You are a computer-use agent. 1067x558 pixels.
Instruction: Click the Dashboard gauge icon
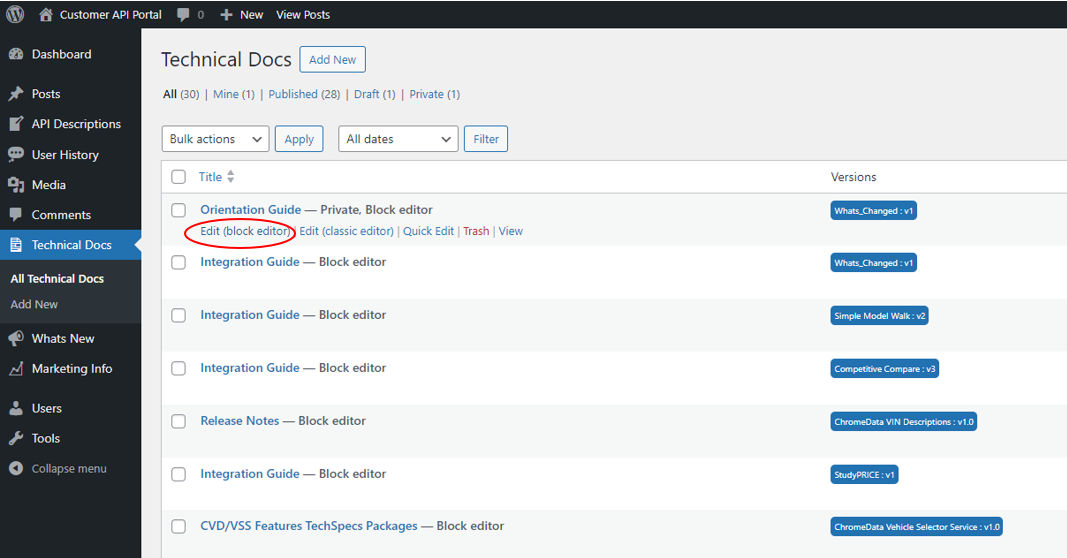16,55
